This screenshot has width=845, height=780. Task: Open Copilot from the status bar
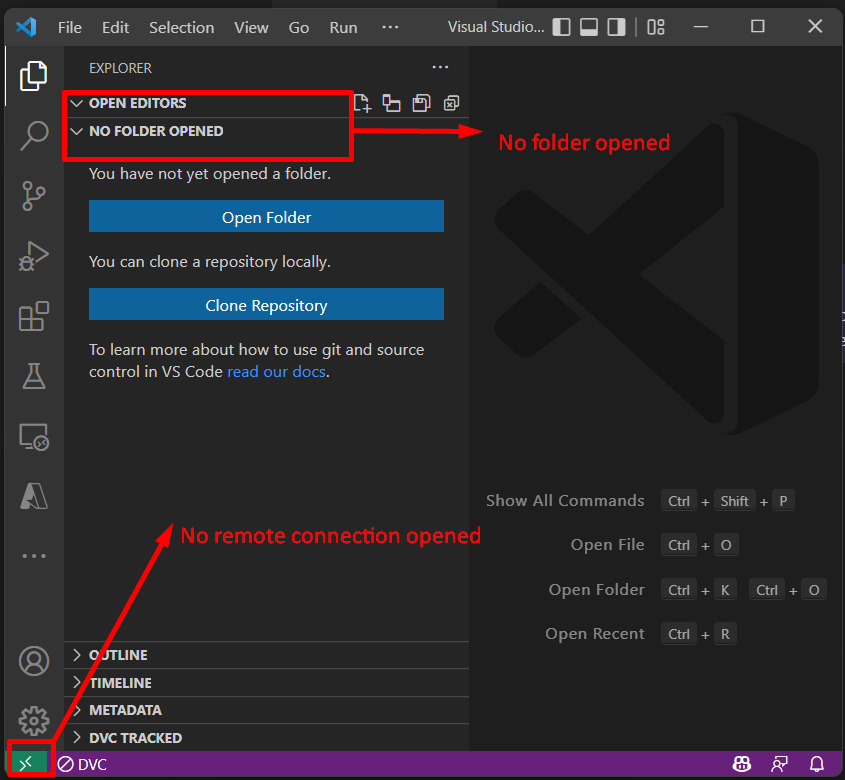[x=741, y=763]
